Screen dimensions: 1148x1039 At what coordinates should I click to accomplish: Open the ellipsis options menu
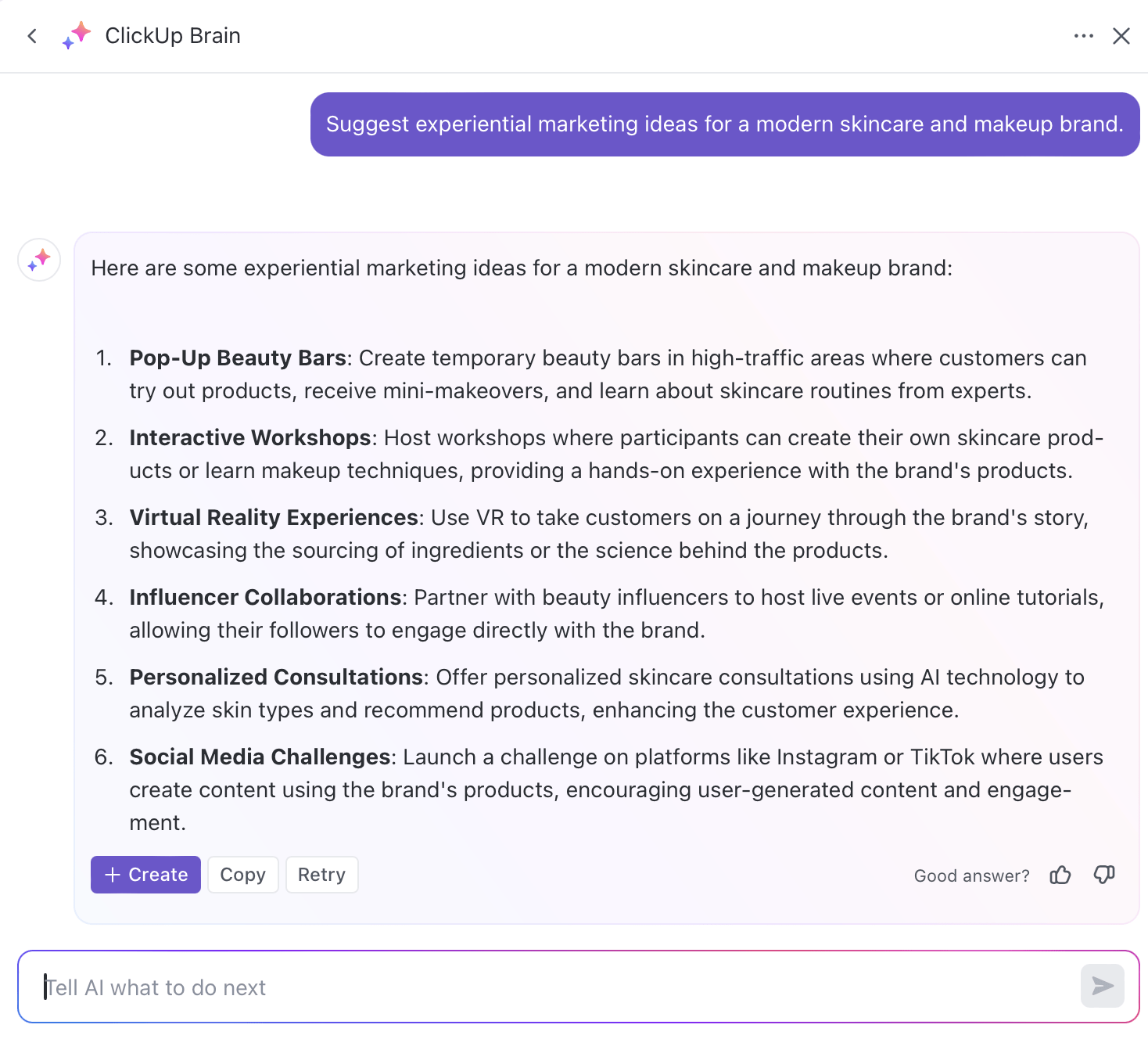coord(1084,36)
